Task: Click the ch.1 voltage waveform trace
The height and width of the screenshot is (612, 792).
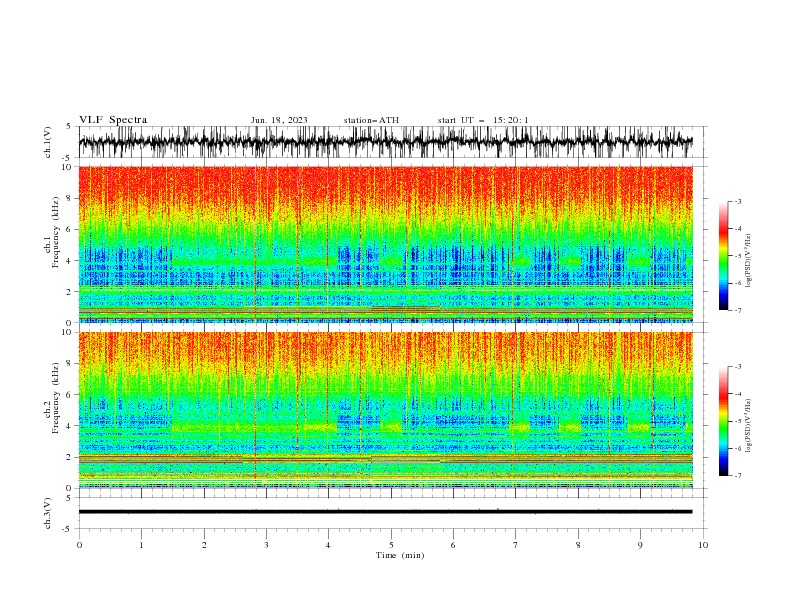Action: pyautogui.click(x=385, y=142)
